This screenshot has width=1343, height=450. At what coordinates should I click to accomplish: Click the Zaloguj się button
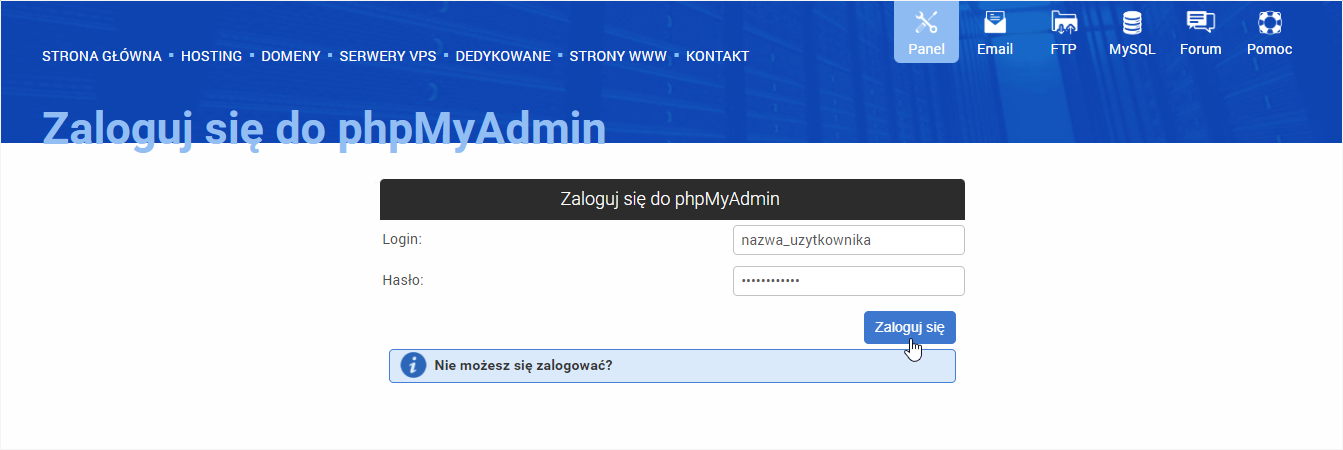[x=910, y=327]
